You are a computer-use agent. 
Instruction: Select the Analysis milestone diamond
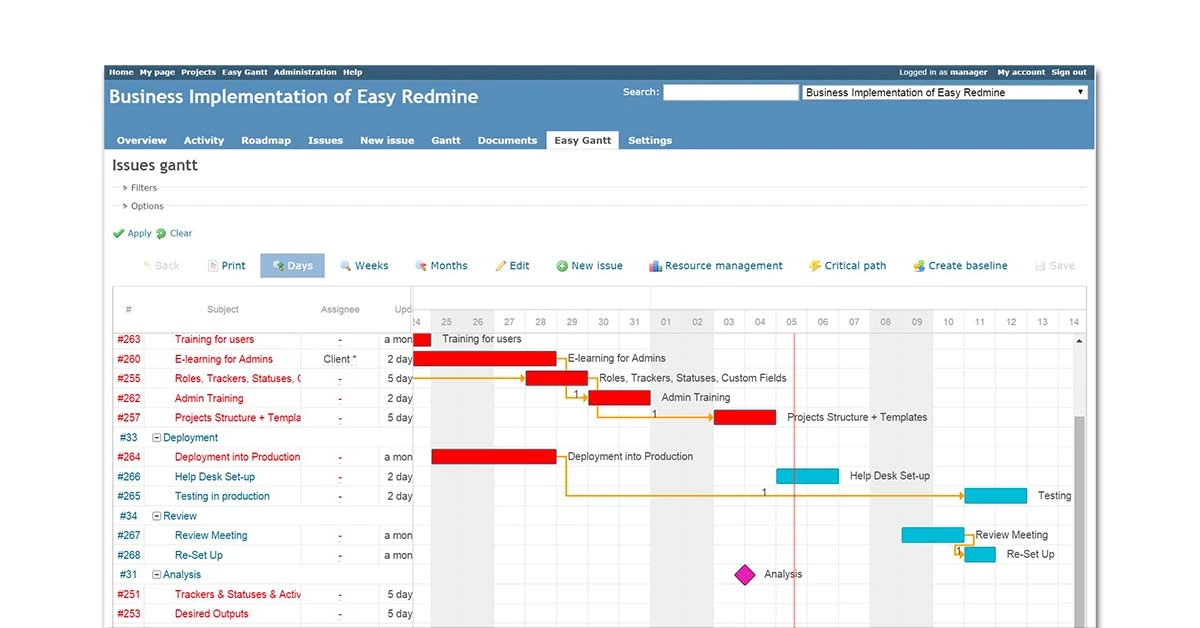pyautogui.click(x=744, y=574)
